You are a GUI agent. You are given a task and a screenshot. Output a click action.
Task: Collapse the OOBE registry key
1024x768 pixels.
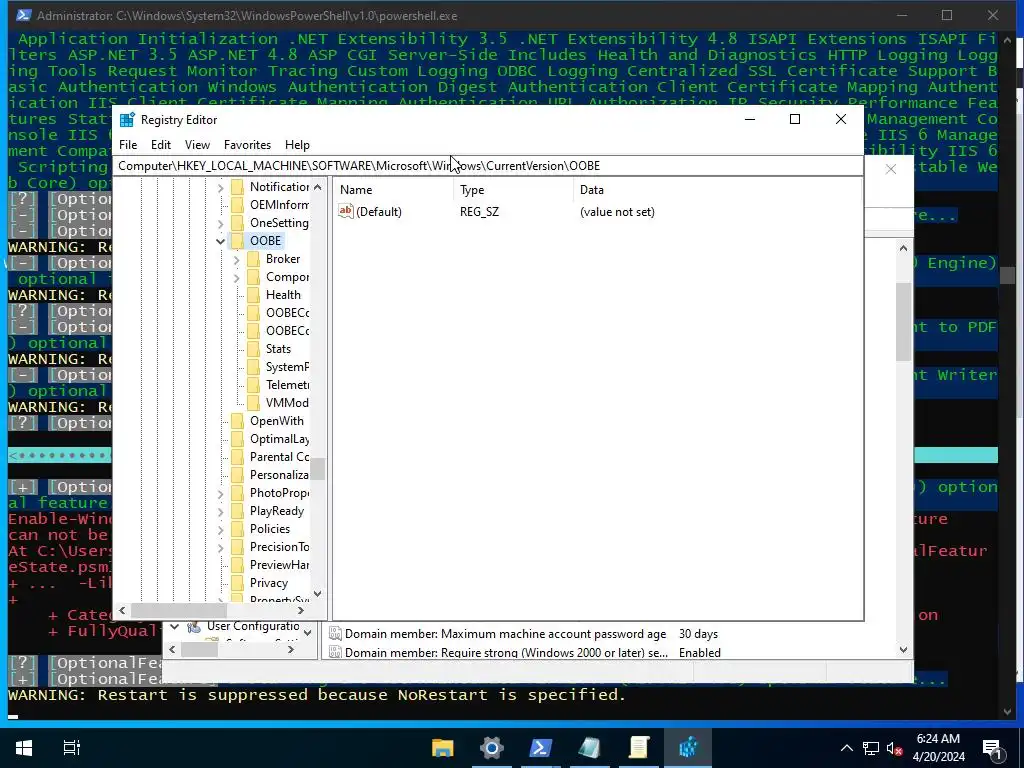click(221, 241)
